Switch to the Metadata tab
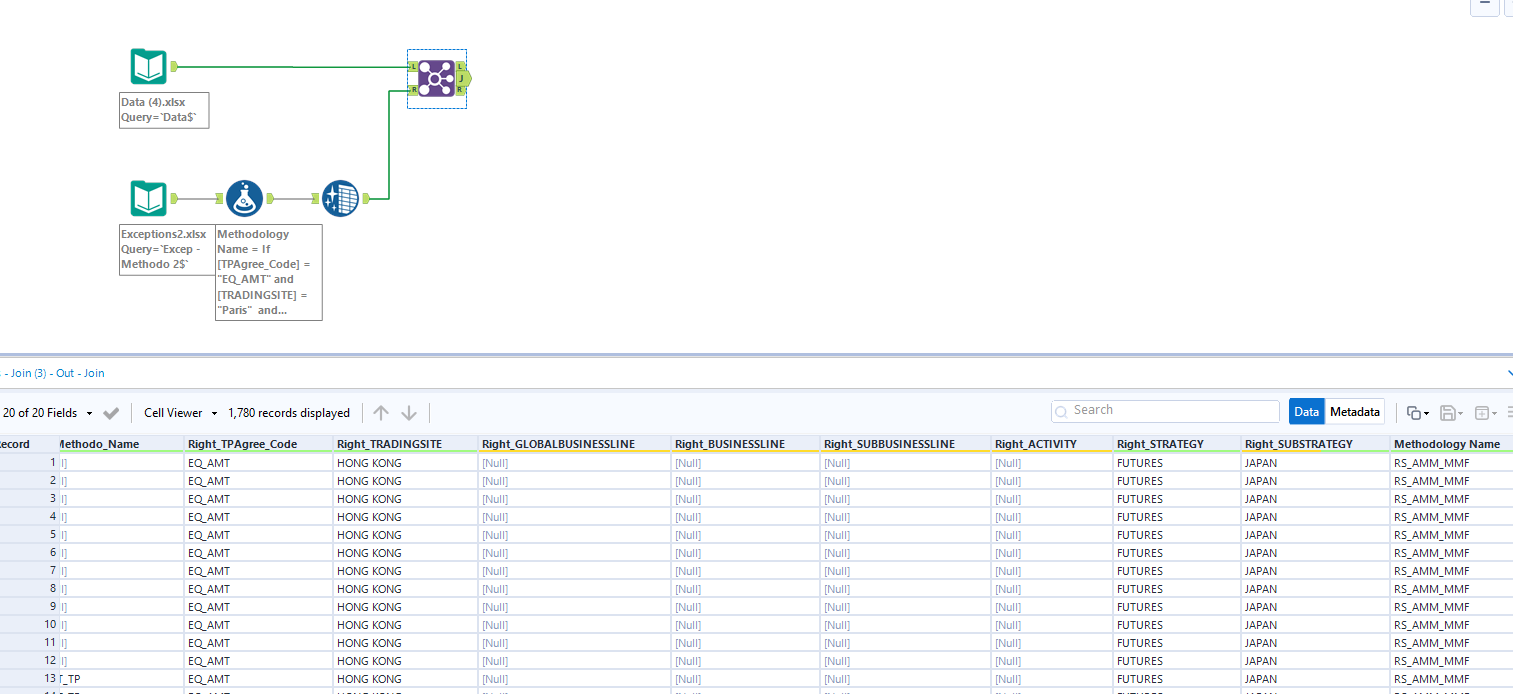 point(1355,411)
